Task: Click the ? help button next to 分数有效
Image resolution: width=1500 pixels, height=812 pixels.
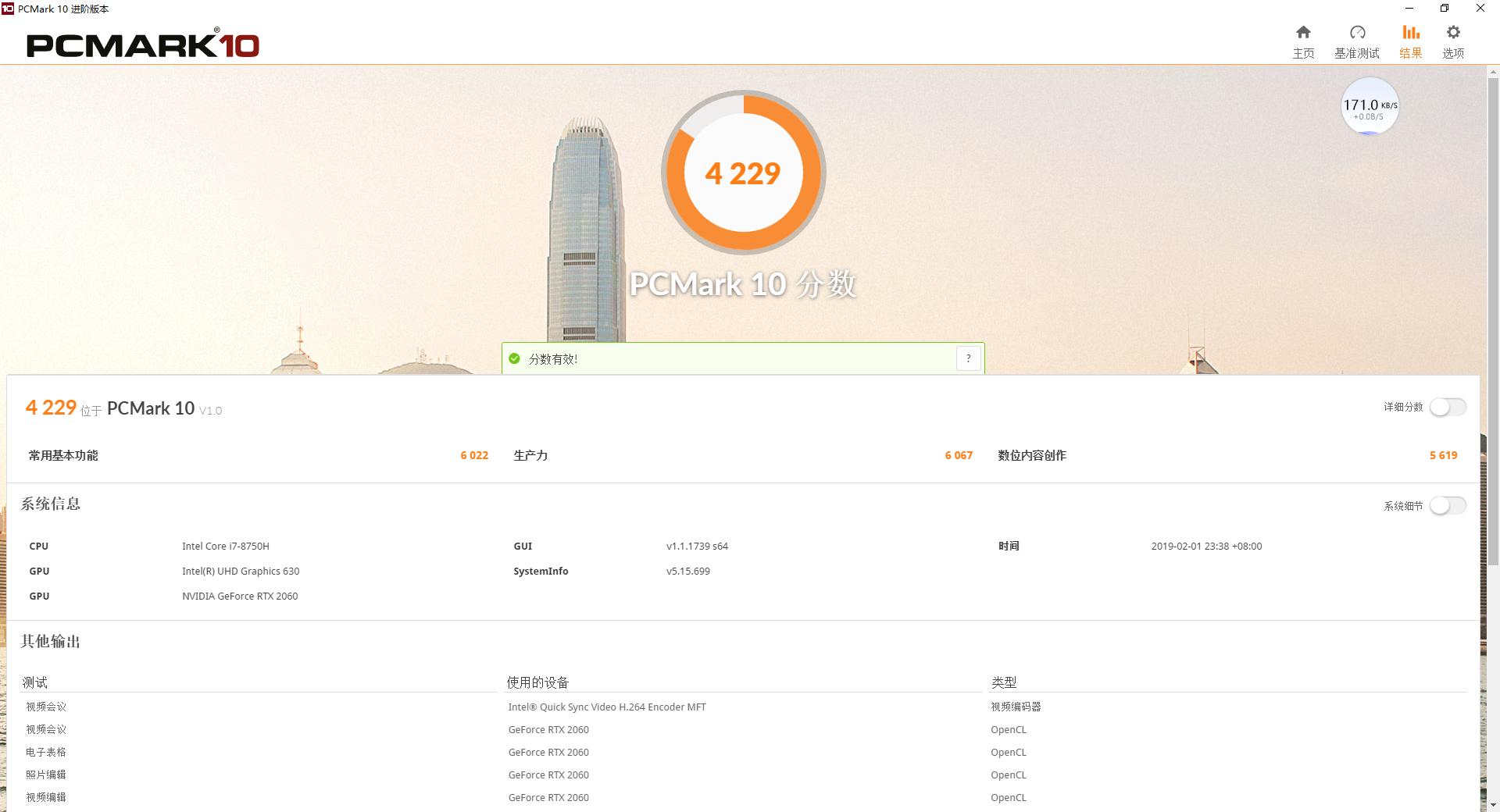Action: tap(968, 358)
